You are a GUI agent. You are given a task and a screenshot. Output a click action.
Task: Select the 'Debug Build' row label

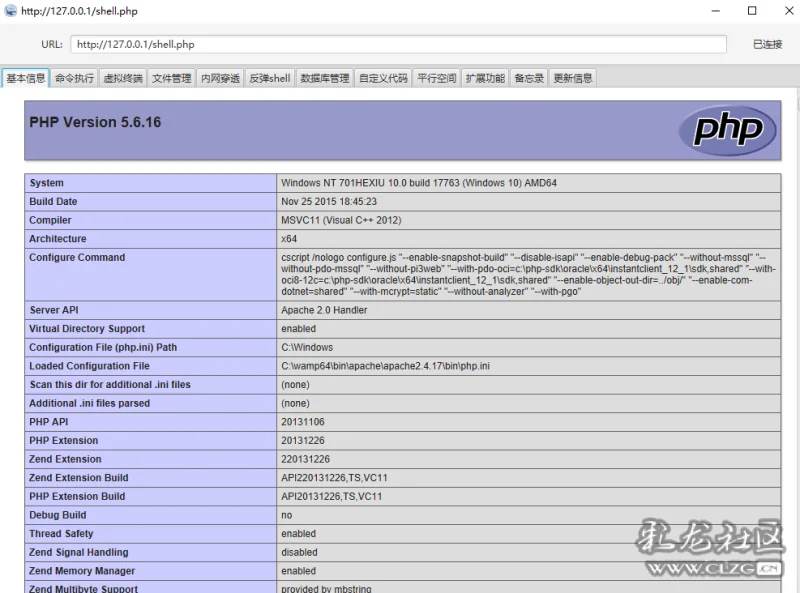coord(58,515)
